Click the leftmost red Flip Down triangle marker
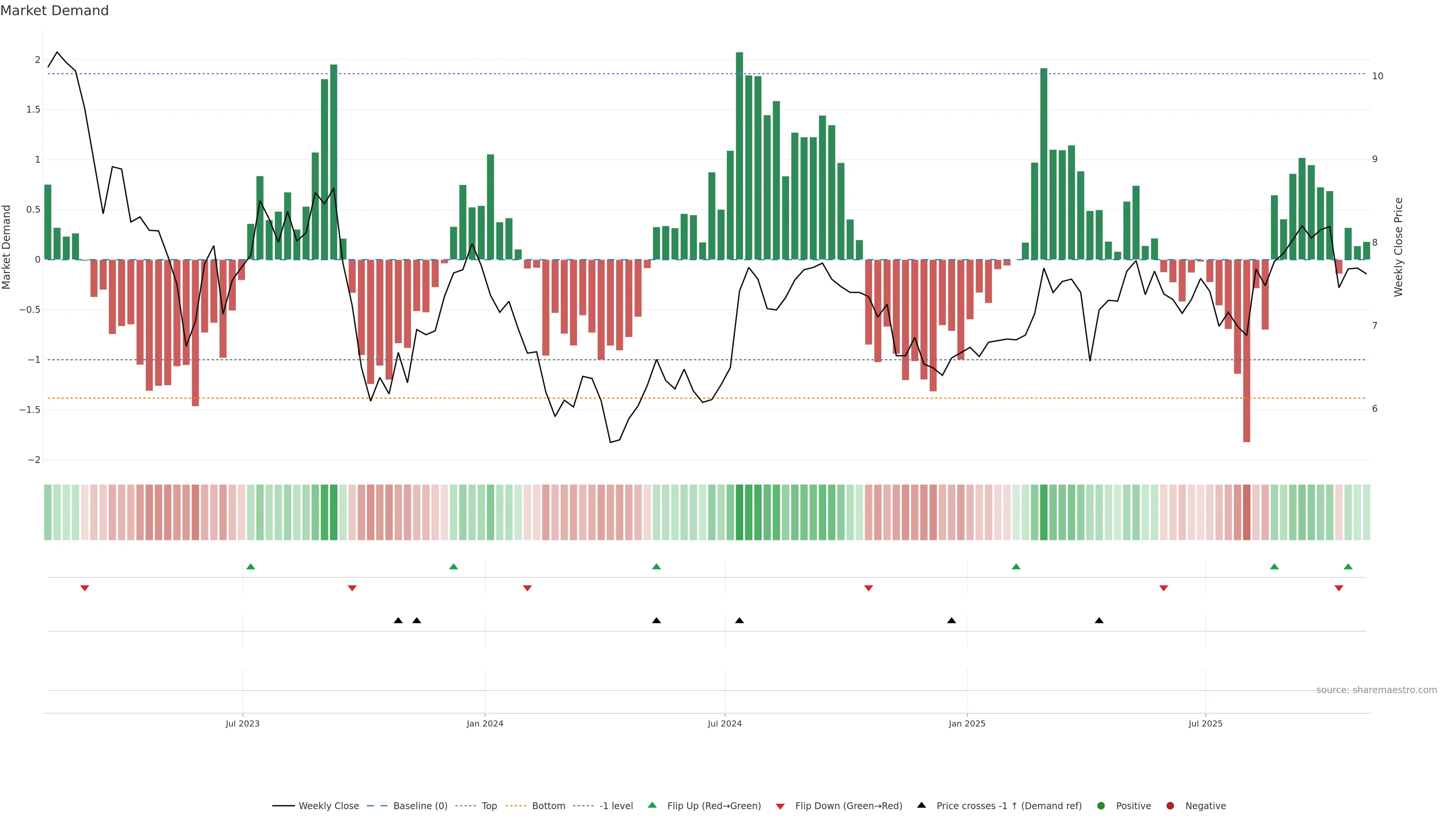Viewport: 1456px width, 819px height. 85,588
